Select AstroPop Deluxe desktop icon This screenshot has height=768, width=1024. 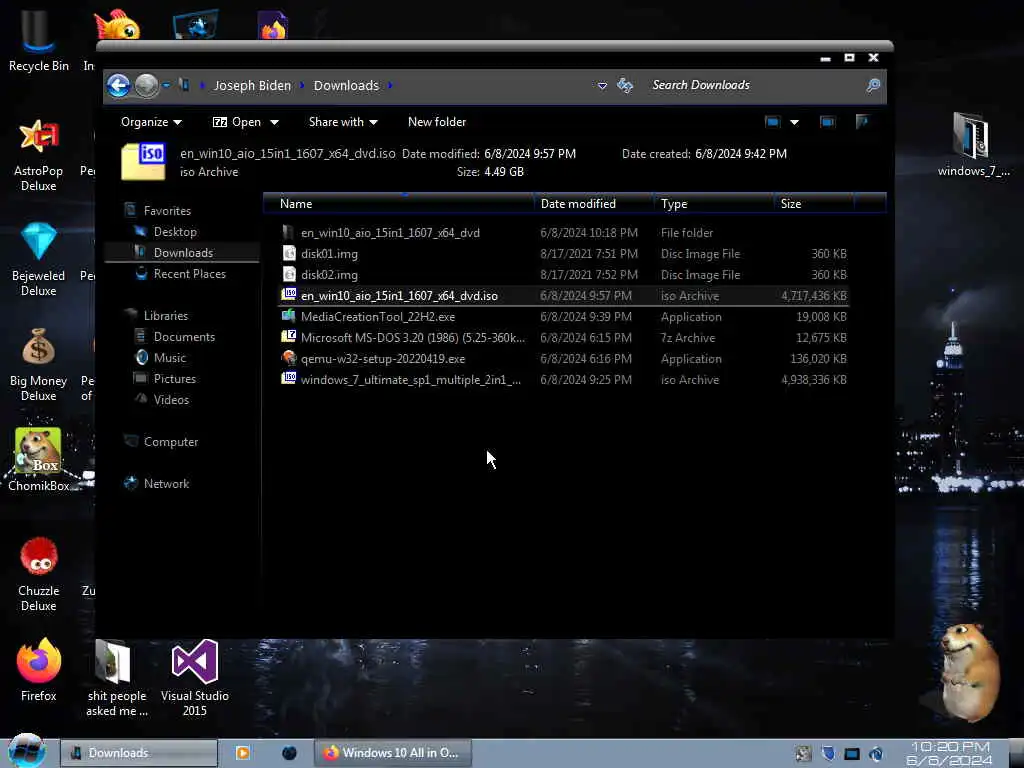coord(39,155)
